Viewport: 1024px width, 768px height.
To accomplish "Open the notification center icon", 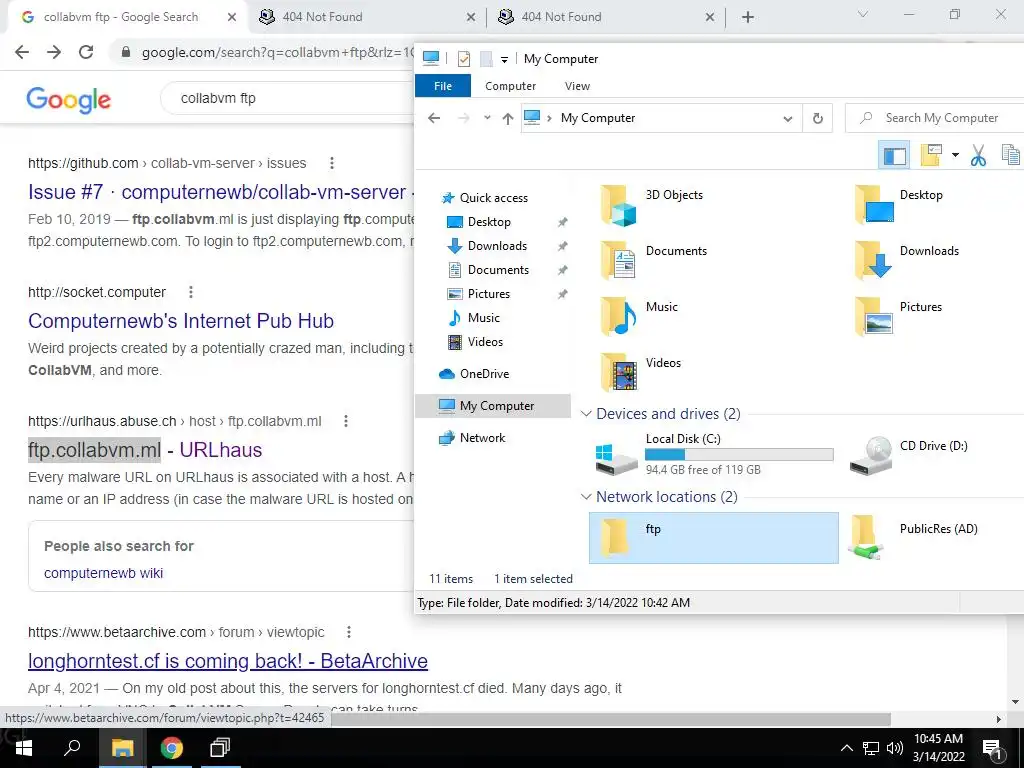I will [x=992, y=748].
